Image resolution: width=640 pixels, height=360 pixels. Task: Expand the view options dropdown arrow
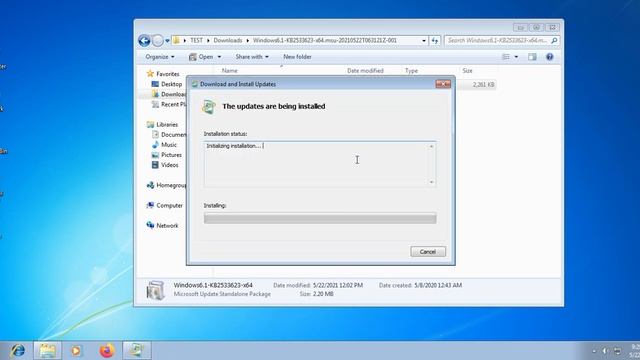point(516,57)
